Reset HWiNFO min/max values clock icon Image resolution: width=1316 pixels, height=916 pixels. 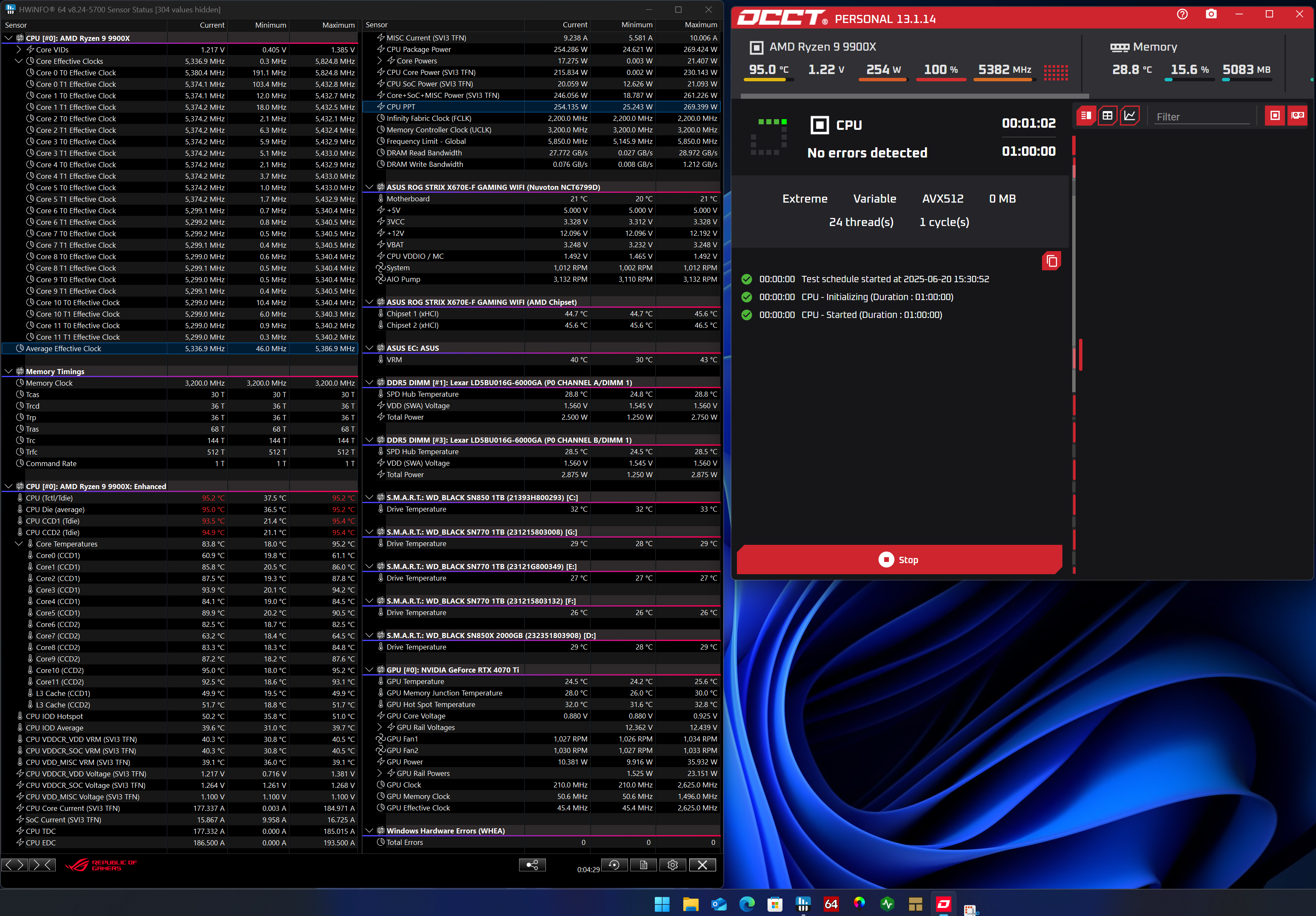tap(614, 865)
